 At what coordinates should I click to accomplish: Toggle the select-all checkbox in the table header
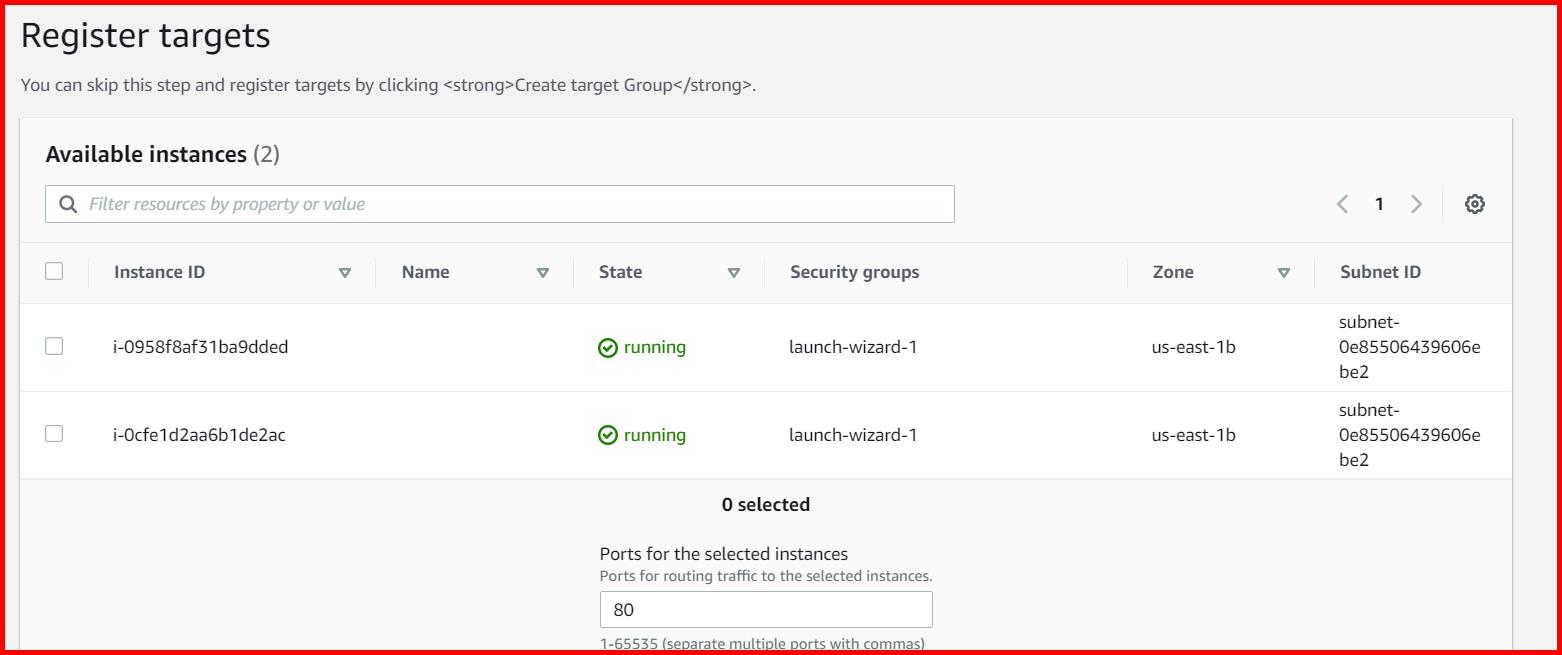55,271
